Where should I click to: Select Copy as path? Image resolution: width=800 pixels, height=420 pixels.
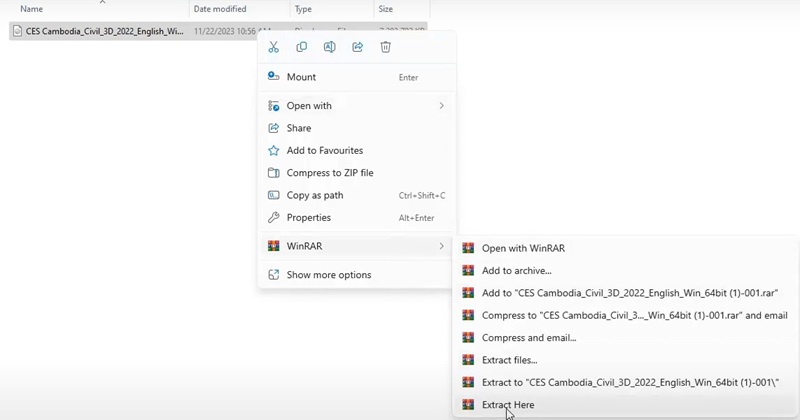pyautogui.click(x=357, y=195)
